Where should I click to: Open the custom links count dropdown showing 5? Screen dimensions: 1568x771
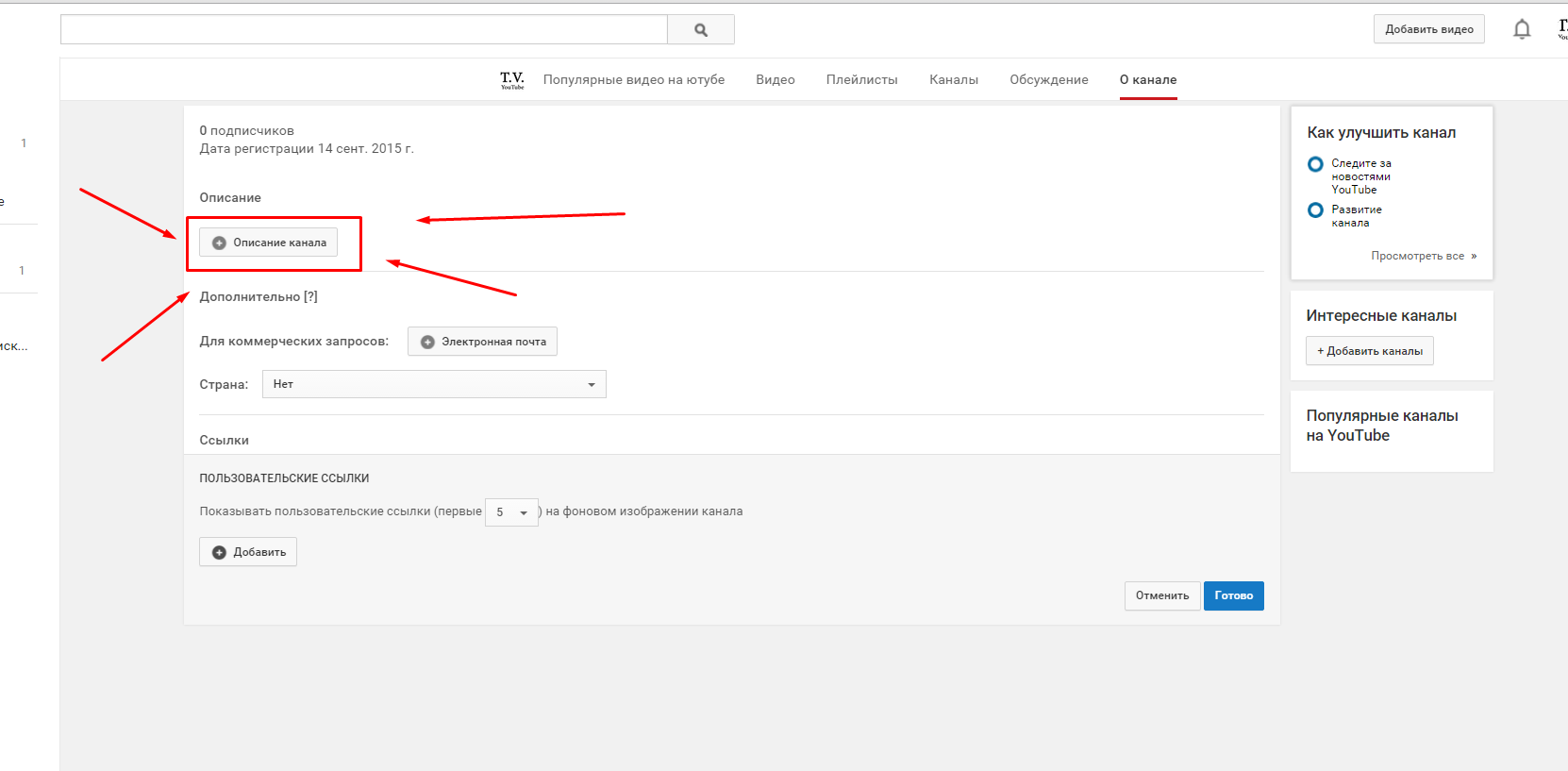[511, 512]
